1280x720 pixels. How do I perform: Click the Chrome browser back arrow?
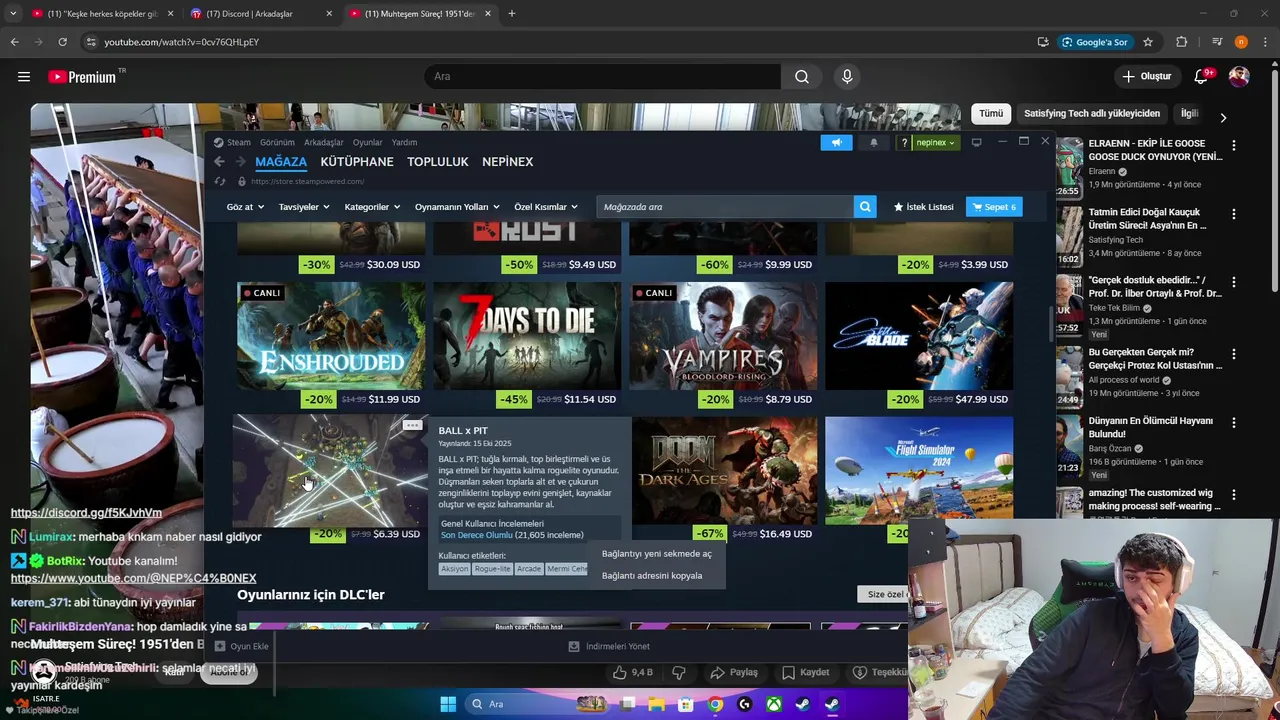[14, 42]
